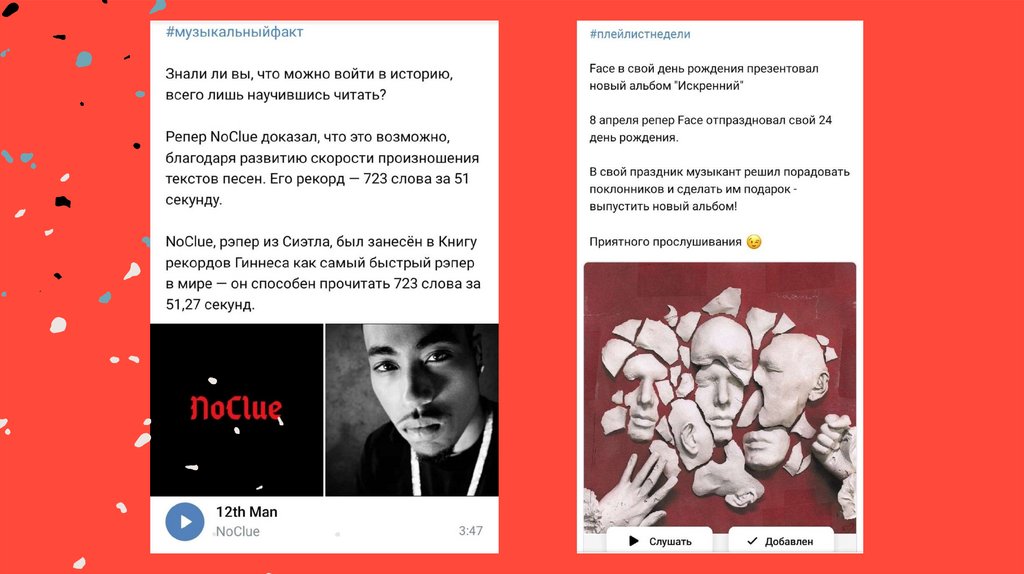Viewport: 1024px width, 574px height.
Task: Click the 3:47 track duration
Action: [x=470, y=531]
